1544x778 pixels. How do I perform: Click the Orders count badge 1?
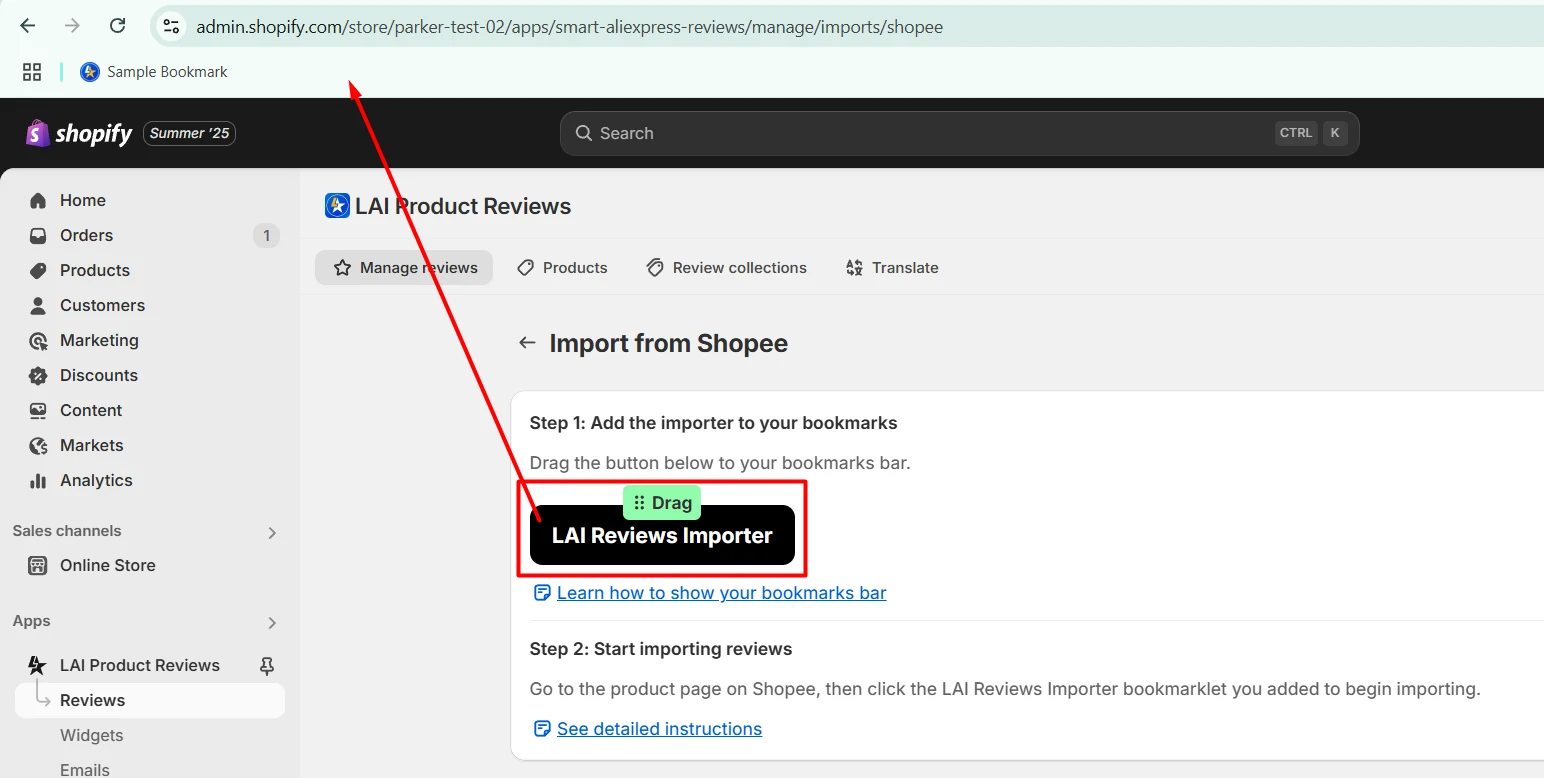tap(266, 236)
